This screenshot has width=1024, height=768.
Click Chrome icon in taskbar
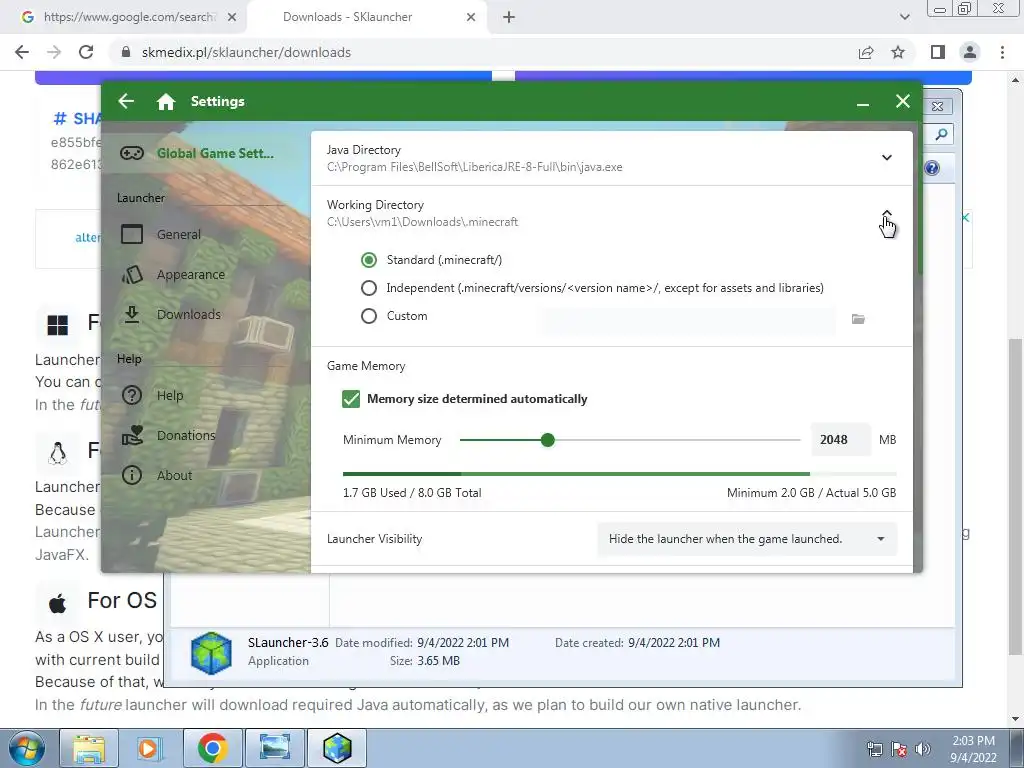tap(212, 748)
